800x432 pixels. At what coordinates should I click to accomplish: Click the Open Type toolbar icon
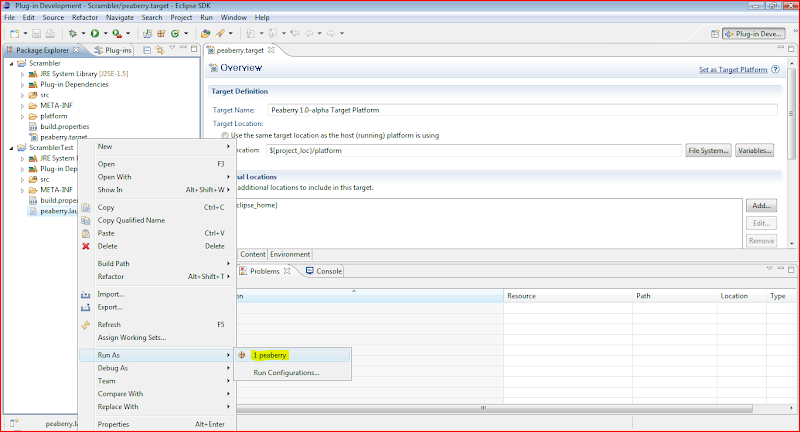coord(205,34)
